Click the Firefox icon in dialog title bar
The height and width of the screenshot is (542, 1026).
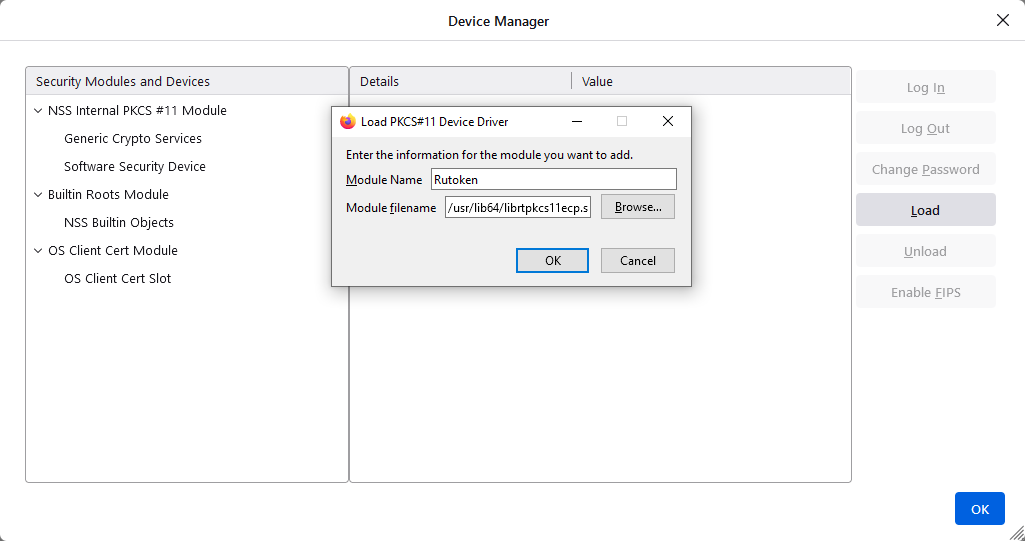tap(348, 122)
